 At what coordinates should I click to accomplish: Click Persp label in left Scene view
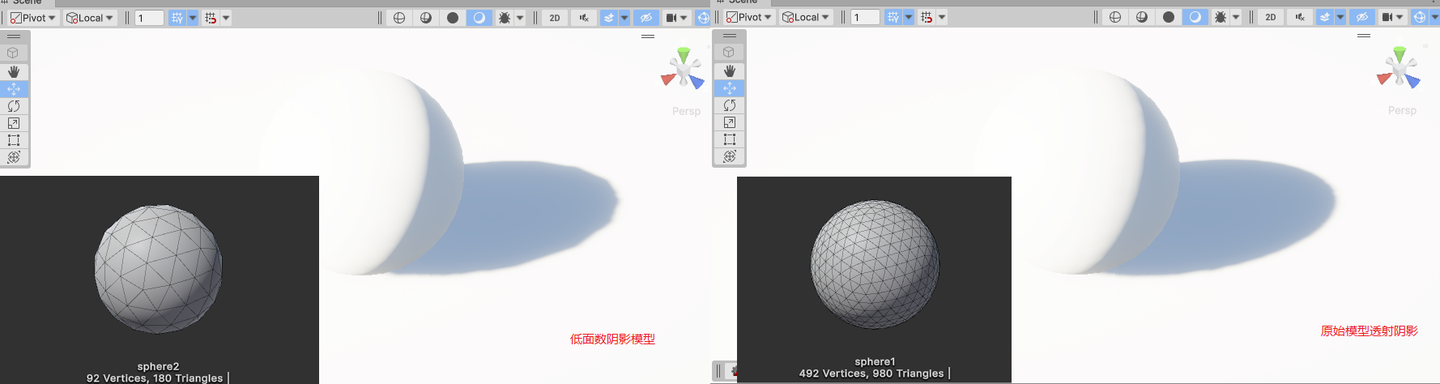[x=687, y=111]
